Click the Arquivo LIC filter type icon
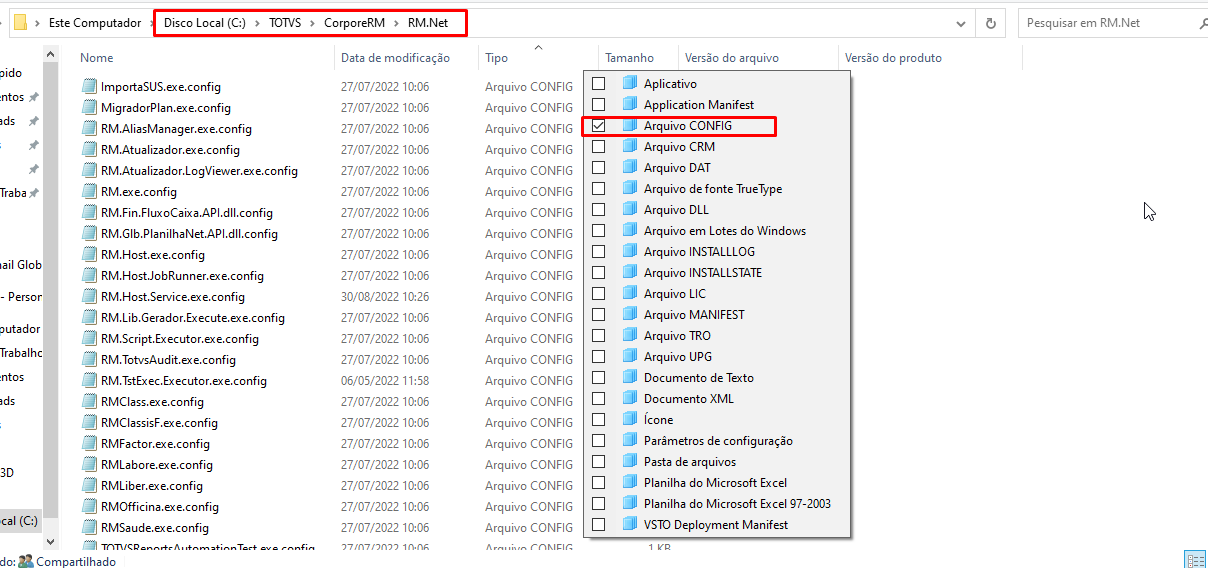Viewport: 1208px width, 568px height. (x=629, y=294)
